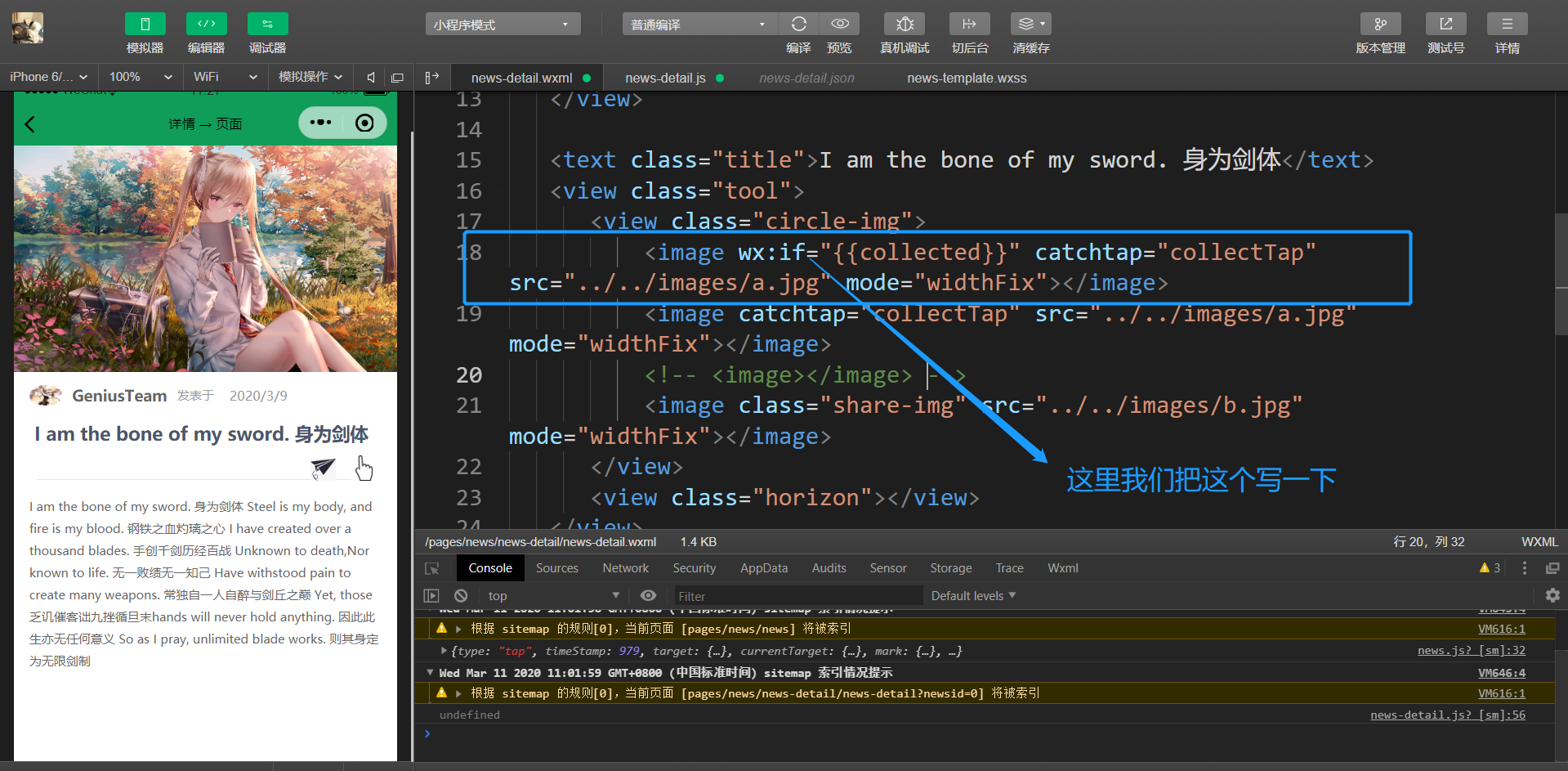Switch to news-detail.json tab
1568x771 pixels.
[806, 78]
